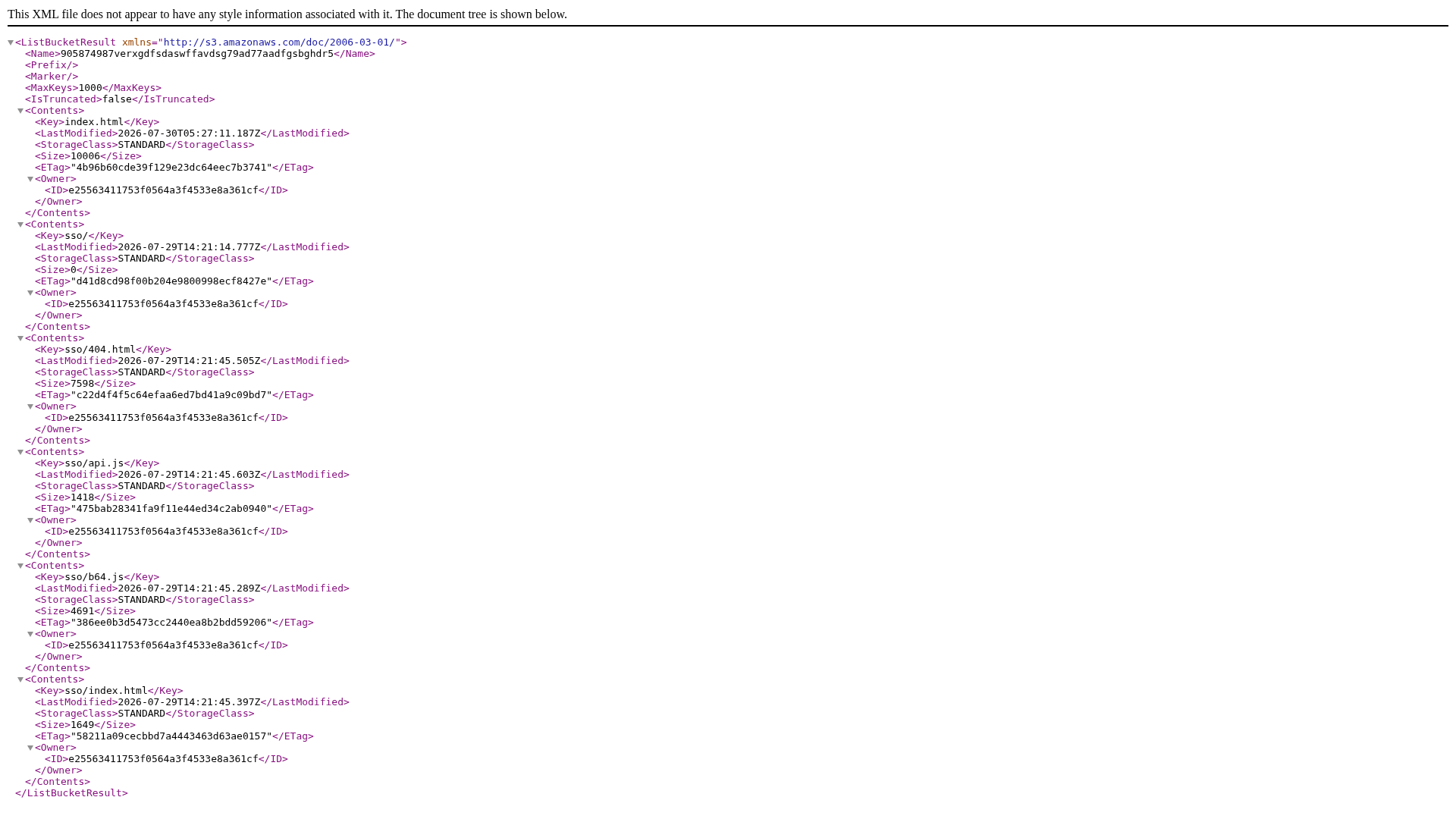1456x819 pixels.
Task: Collapse Contents node for index.html
Action: 20,111
